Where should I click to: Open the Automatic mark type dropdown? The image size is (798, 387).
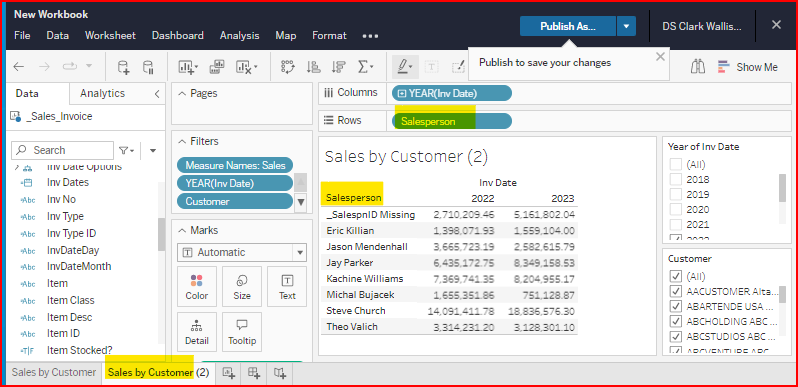click(242, 253)
